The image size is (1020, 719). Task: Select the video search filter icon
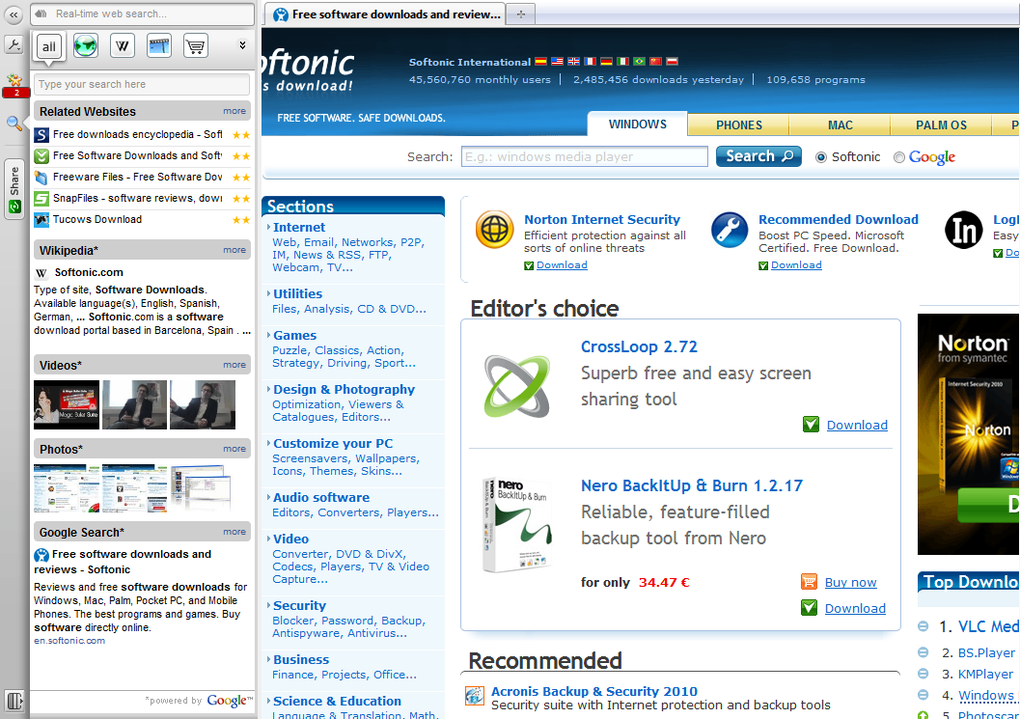coord(159,46)
